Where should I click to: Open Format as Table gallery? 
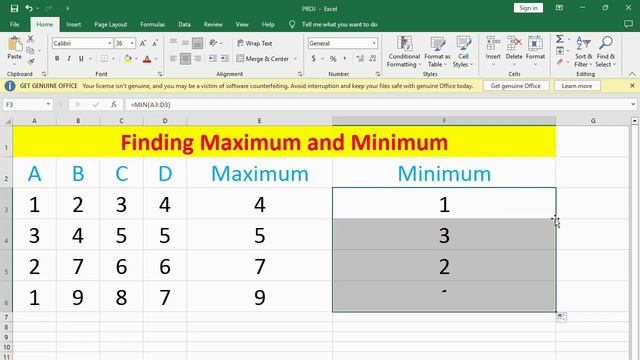[x=437, y=52]
